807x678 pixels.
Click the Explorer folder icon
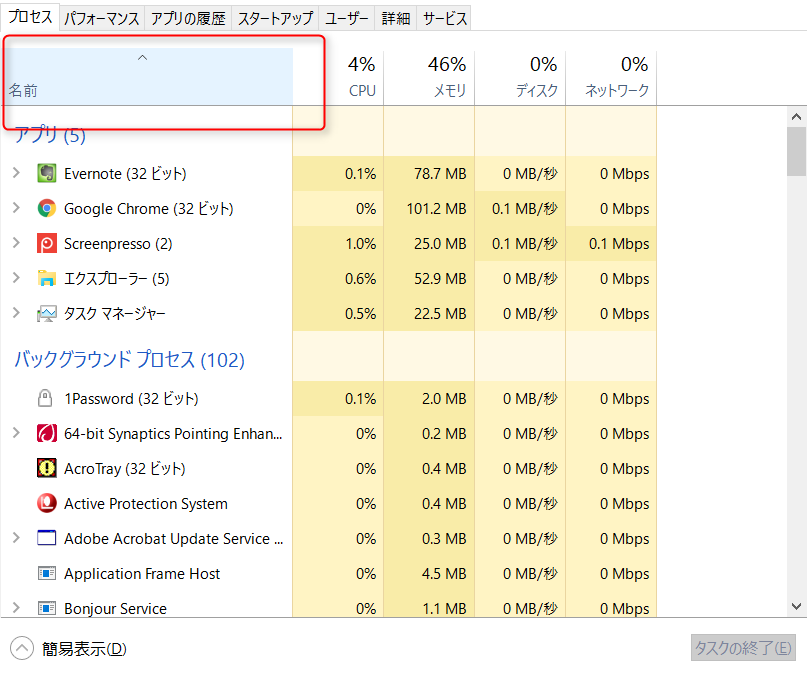46,279
